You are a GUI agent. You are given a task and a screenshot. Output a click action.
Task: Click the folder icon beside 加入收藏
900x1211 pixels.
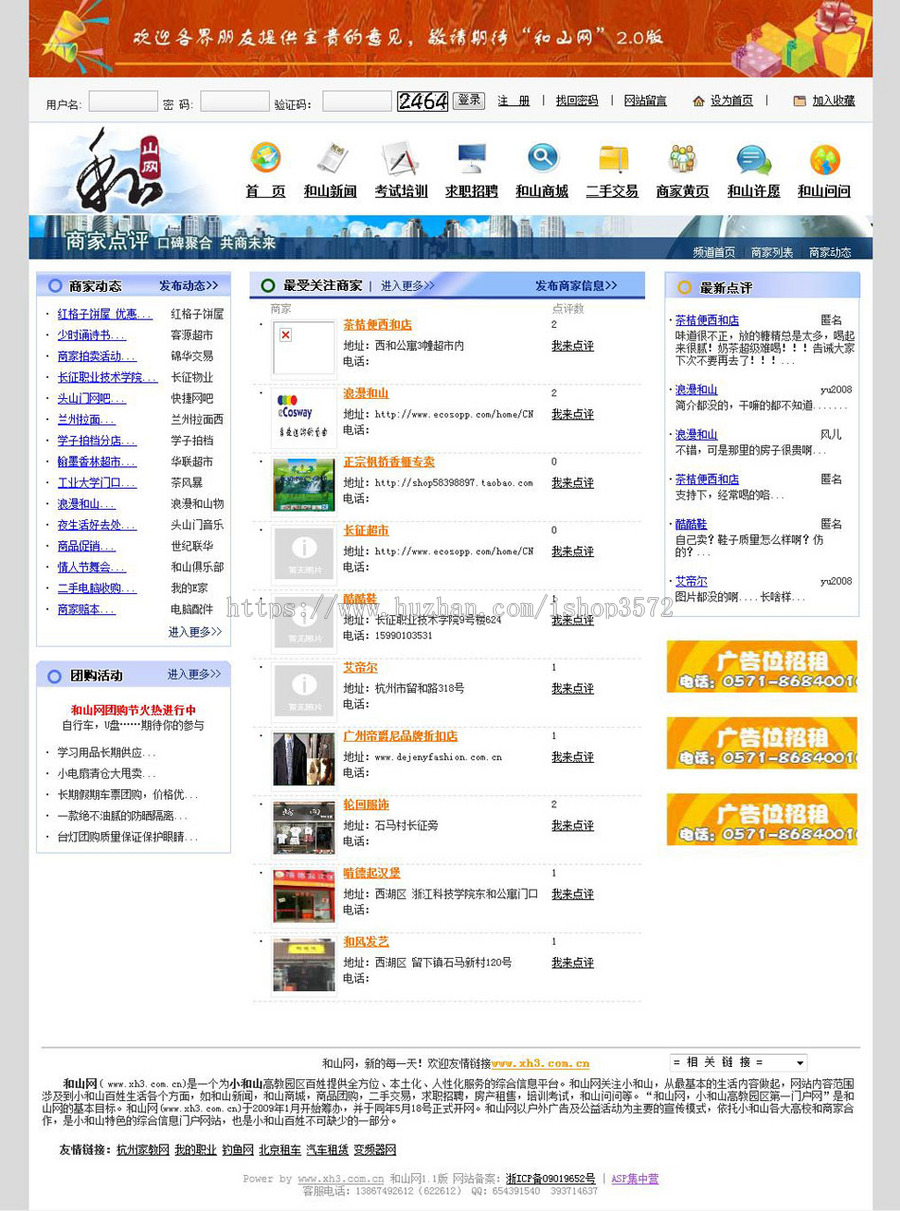click(799, 101)
